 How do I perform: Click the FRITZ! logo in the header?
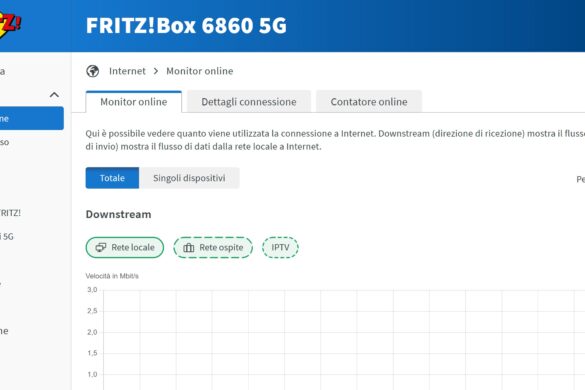point(10,25)
